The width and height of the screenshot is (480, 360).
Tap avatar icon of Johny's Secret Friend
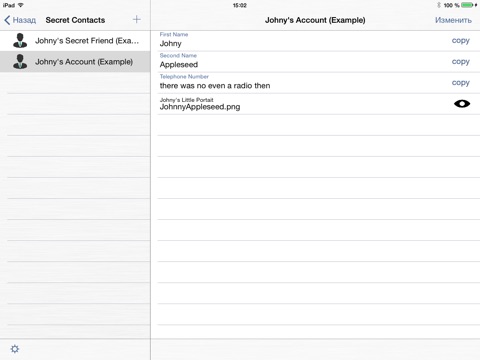point(20,41)
